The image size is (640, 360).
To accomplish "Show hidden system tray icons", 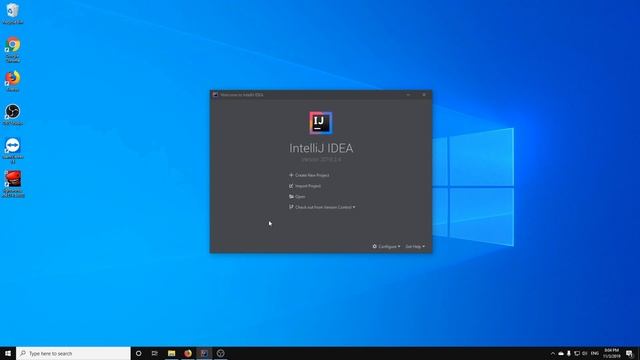I will (553, 353).
